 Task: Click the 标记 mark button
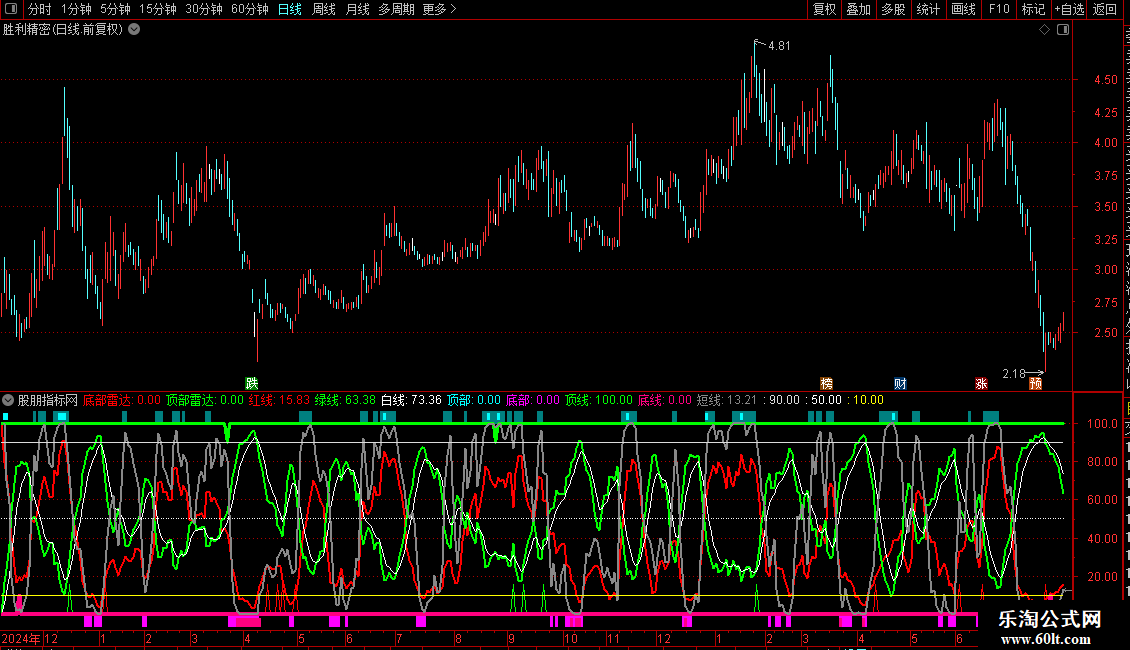pos(1033,9)
